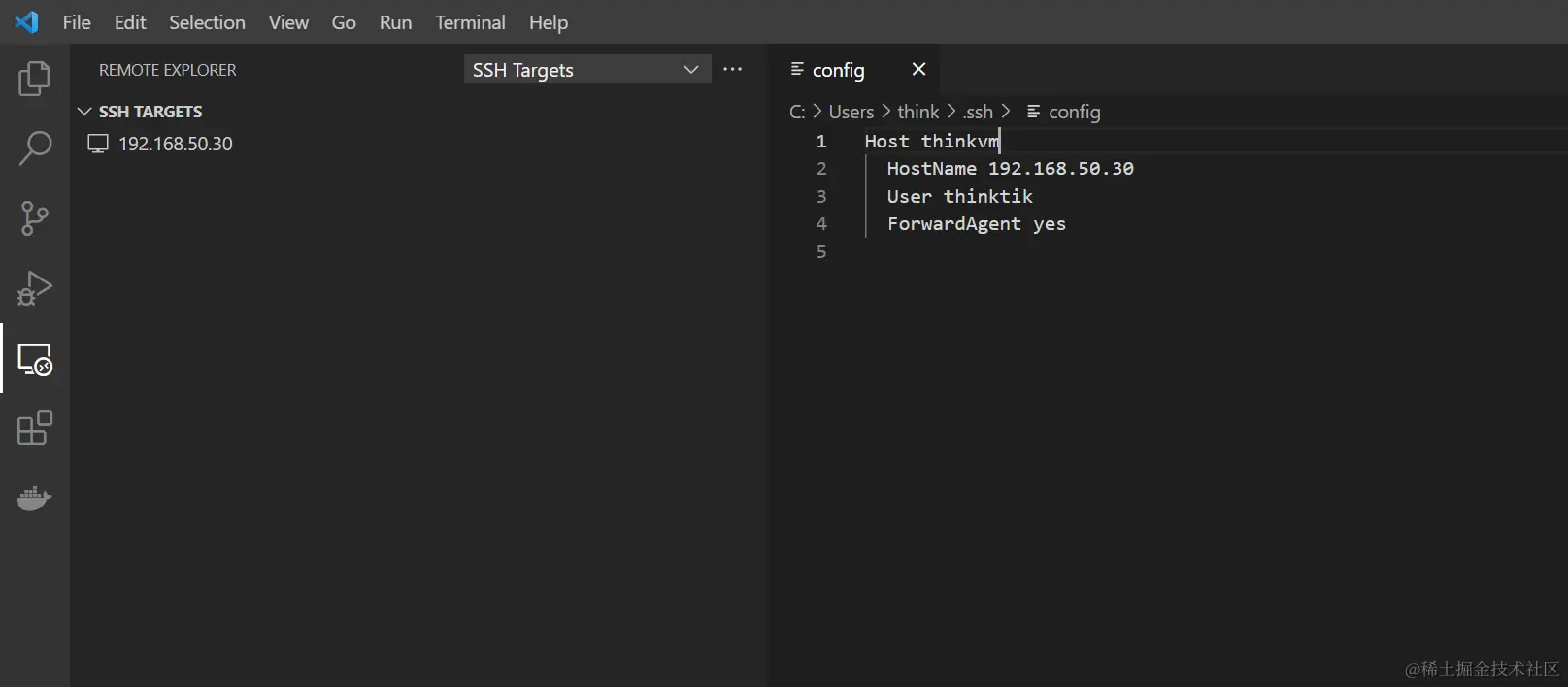Open the Explorer view in activity bar
The width and height of the screenshot is (1568, 687).
click(35, 79)
